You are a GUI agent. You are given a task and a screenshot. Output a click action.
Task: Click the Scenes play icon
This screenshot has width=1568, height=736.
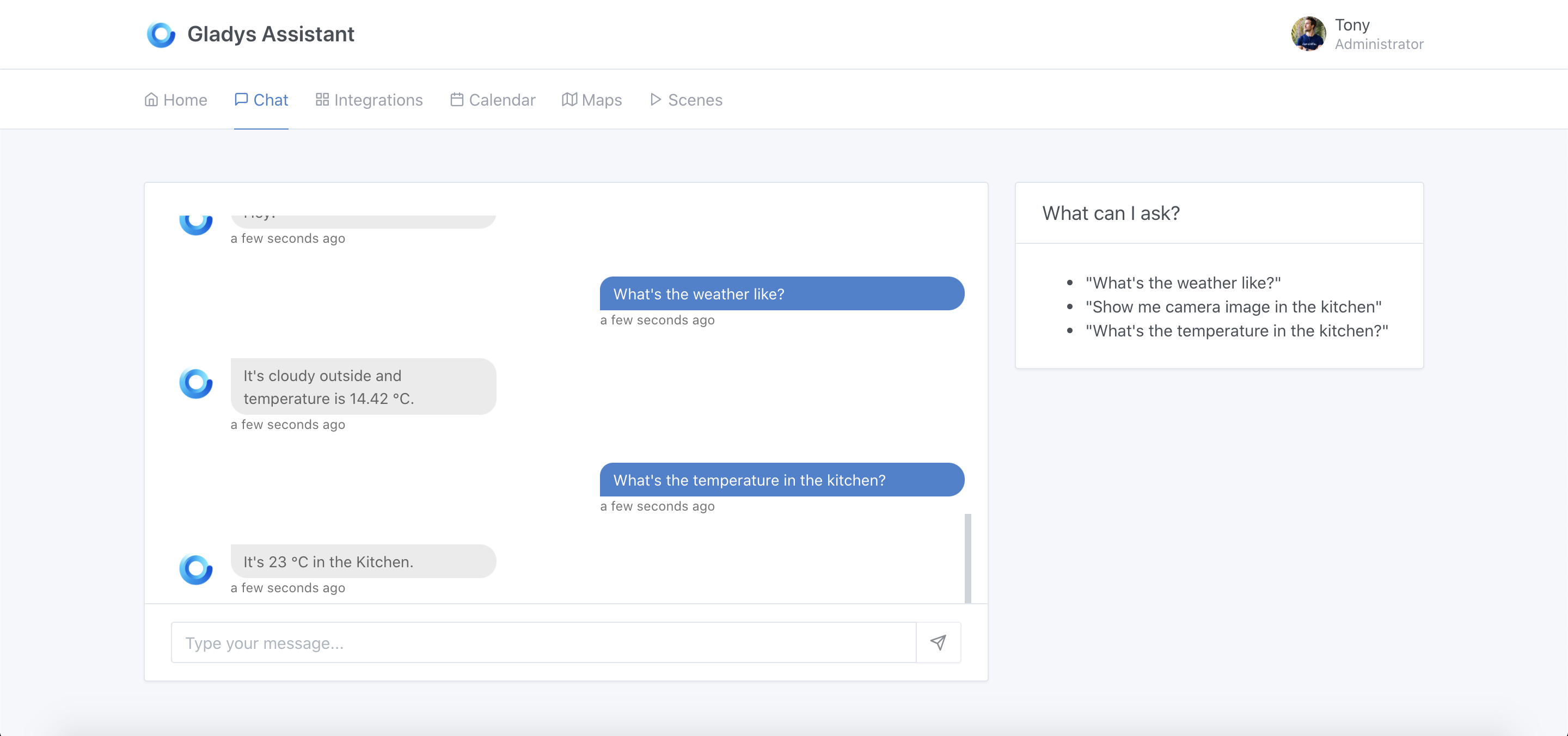tap(654, 99)
